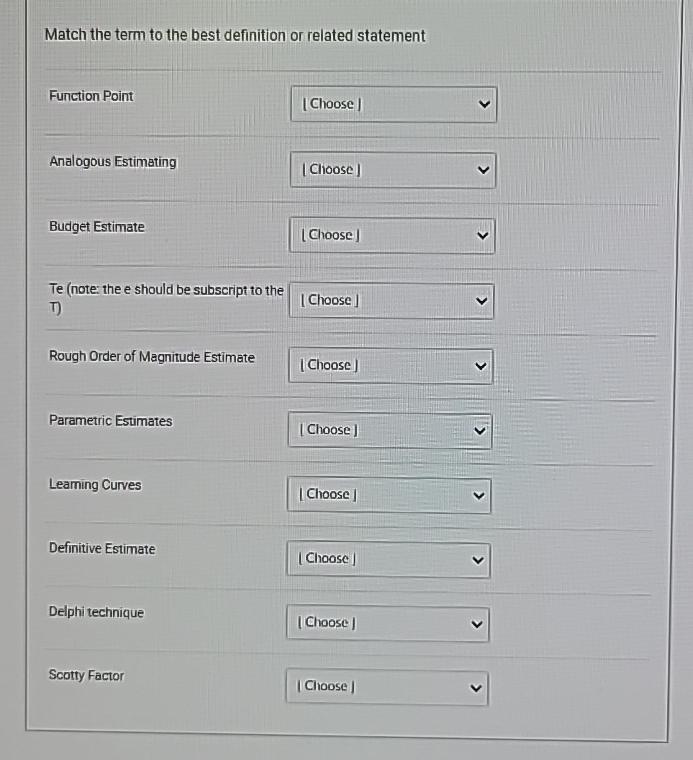Screen dimensions: 693x760
Task: Click the chevron arrow beside Scotty Factor
Action: coord(476,688)
